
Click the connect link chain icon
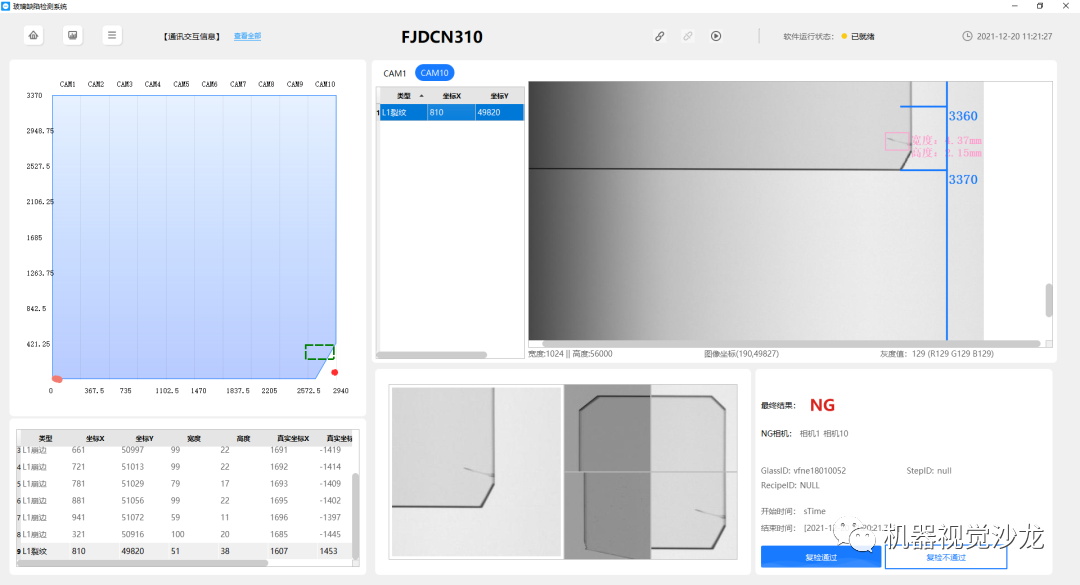click(x=659, y=36)
